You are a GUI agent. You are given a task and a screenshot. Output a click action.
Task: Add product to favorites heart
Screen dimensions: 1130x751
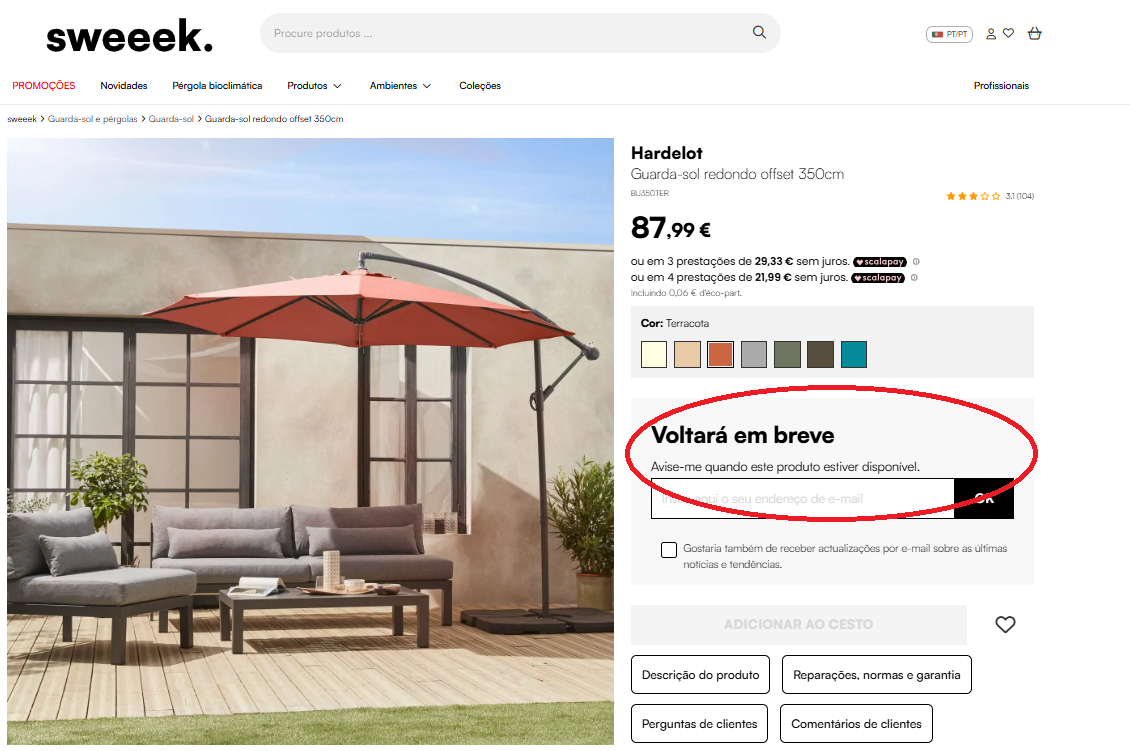tap(1005, 624)
